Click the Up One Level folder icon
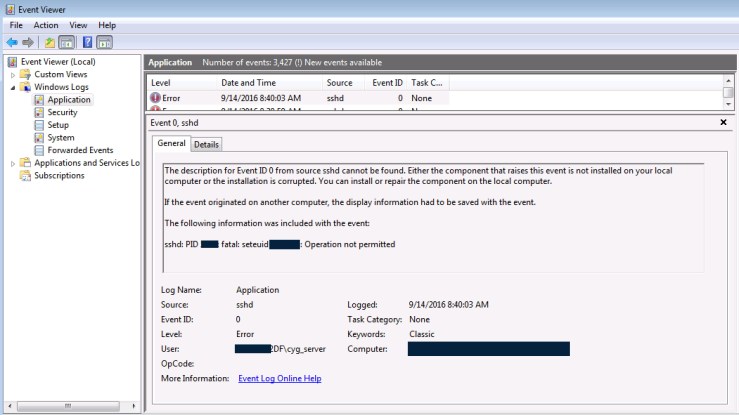Screen dimensions: 739x415 (x=48, y=42)
